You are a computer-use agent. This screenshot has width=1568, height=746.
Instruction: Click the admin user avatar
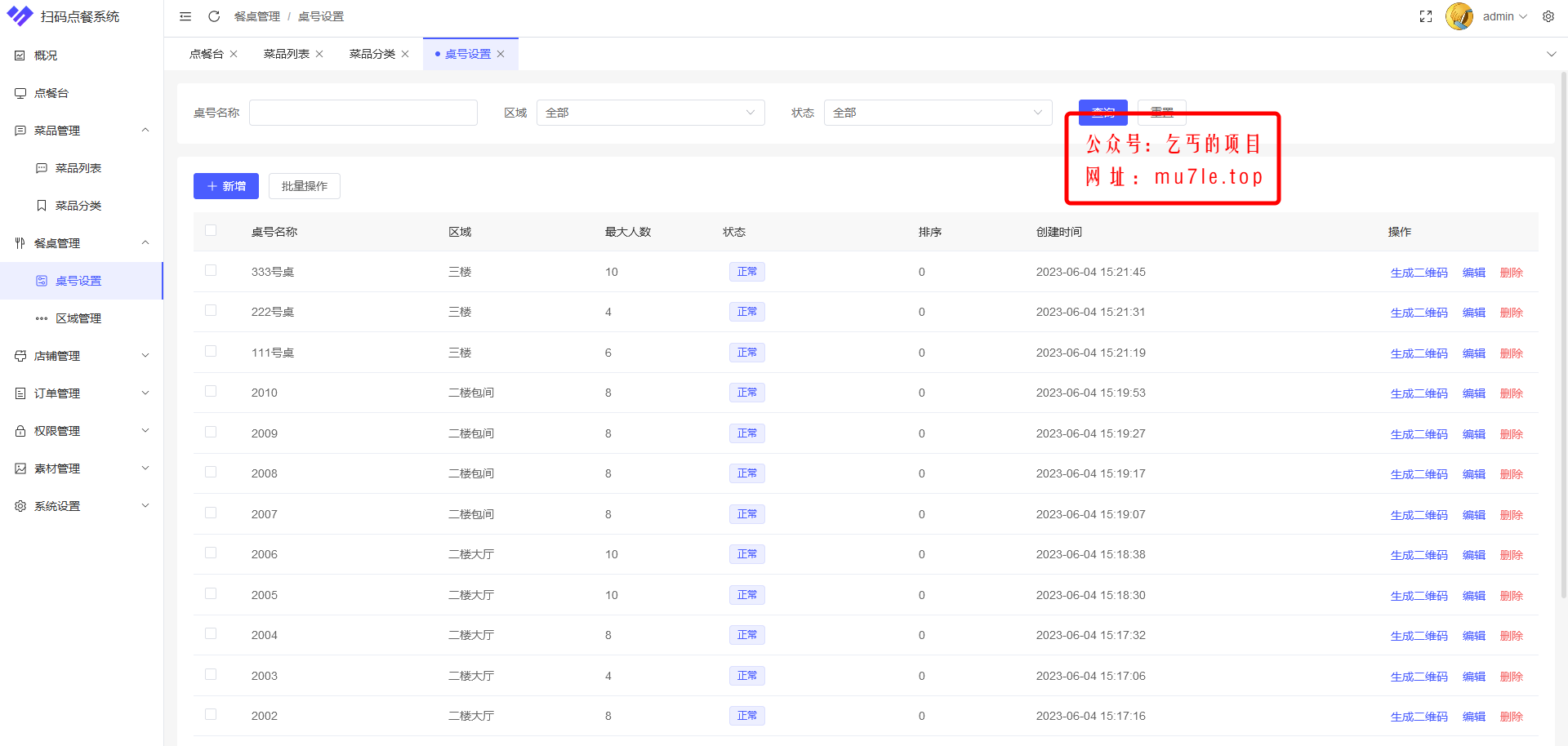coord(1459,16)
